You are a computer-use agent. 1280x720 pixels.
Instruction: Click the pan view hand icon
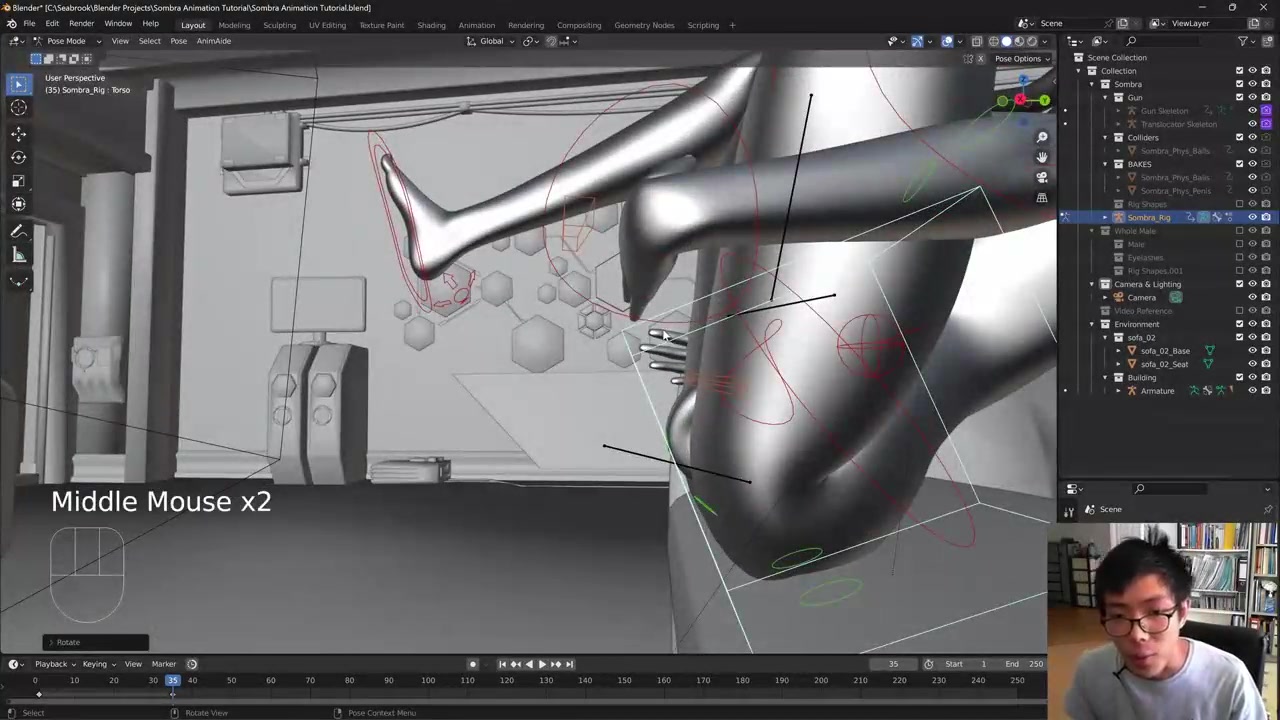click(1042, 157)
